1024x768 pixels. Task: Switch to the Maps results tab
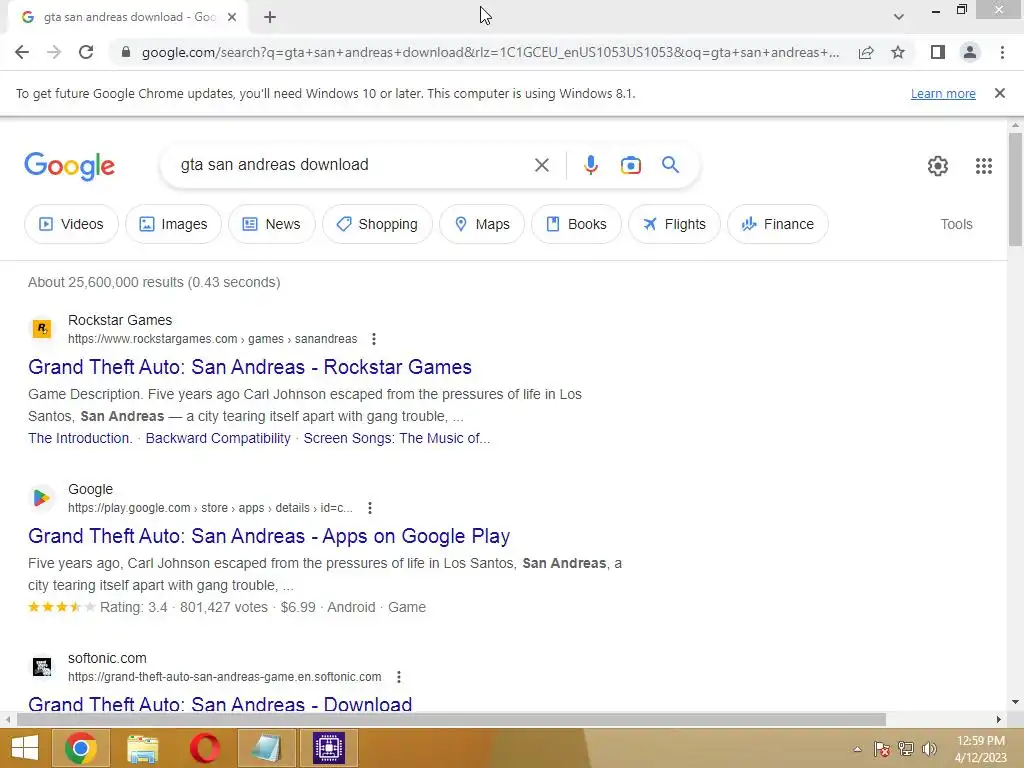pos(482,224)
